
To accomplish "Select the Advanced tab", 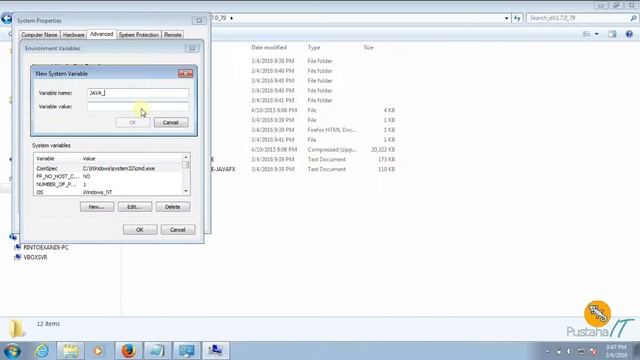I will [x=102, y=34].
